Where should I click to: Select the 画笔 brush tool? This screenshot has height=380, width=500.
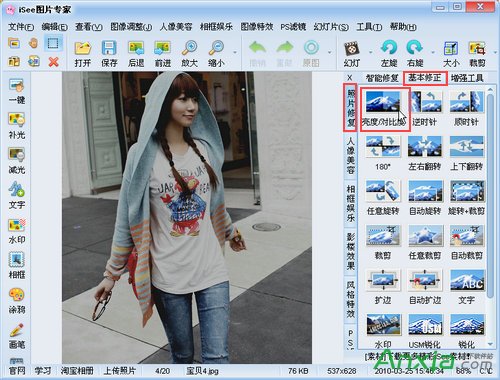(x=17, y=336)
